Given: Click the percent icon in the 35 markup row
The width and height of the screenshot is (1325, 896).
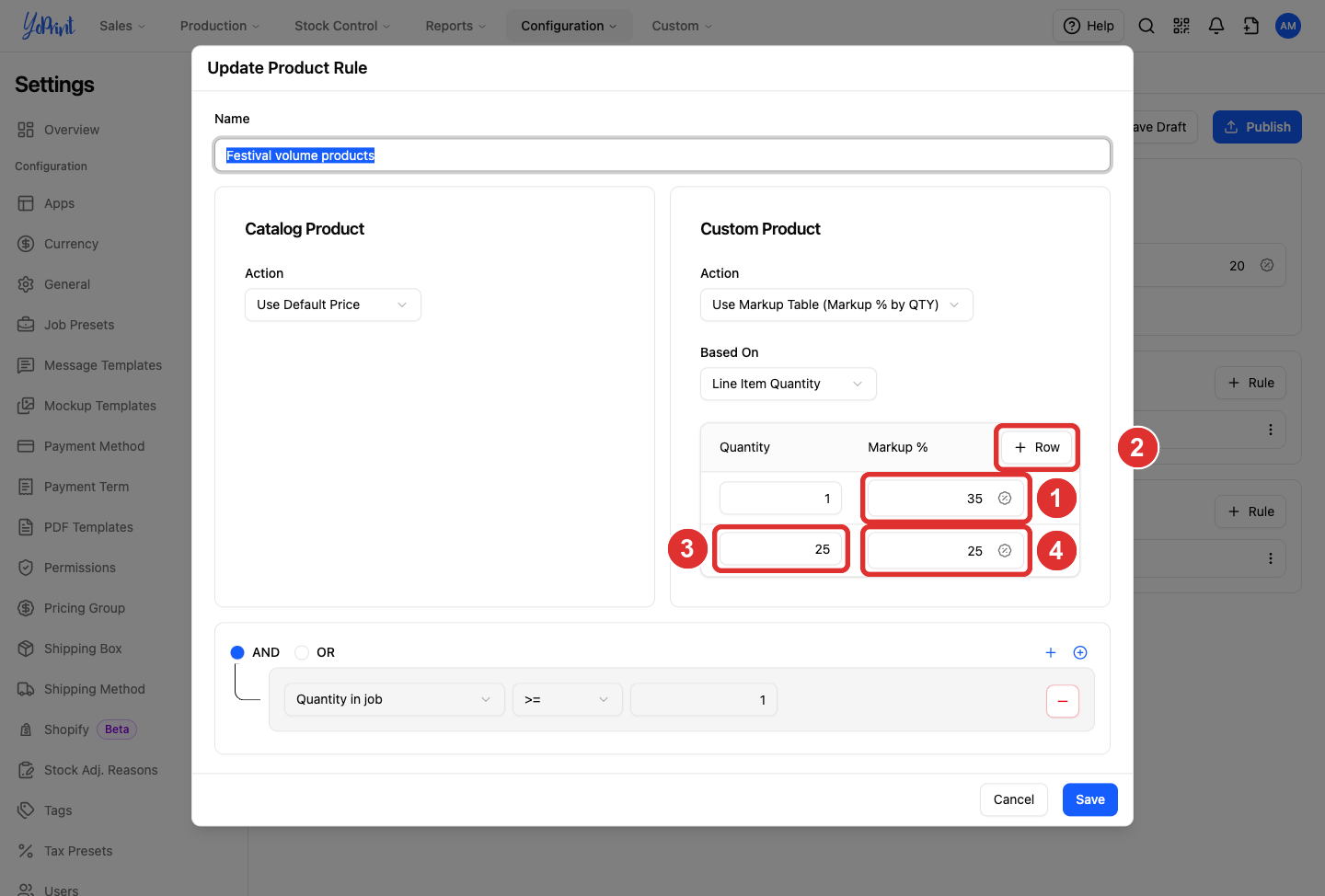Looking at the screenshot, I should pos(1005,499).
